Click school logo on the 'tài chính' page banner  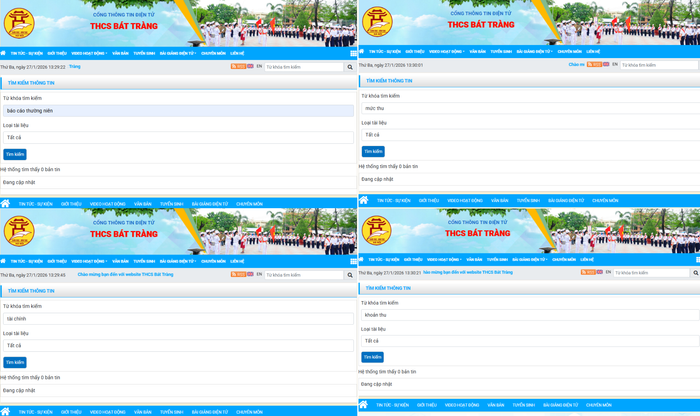[x=19, y=232]
